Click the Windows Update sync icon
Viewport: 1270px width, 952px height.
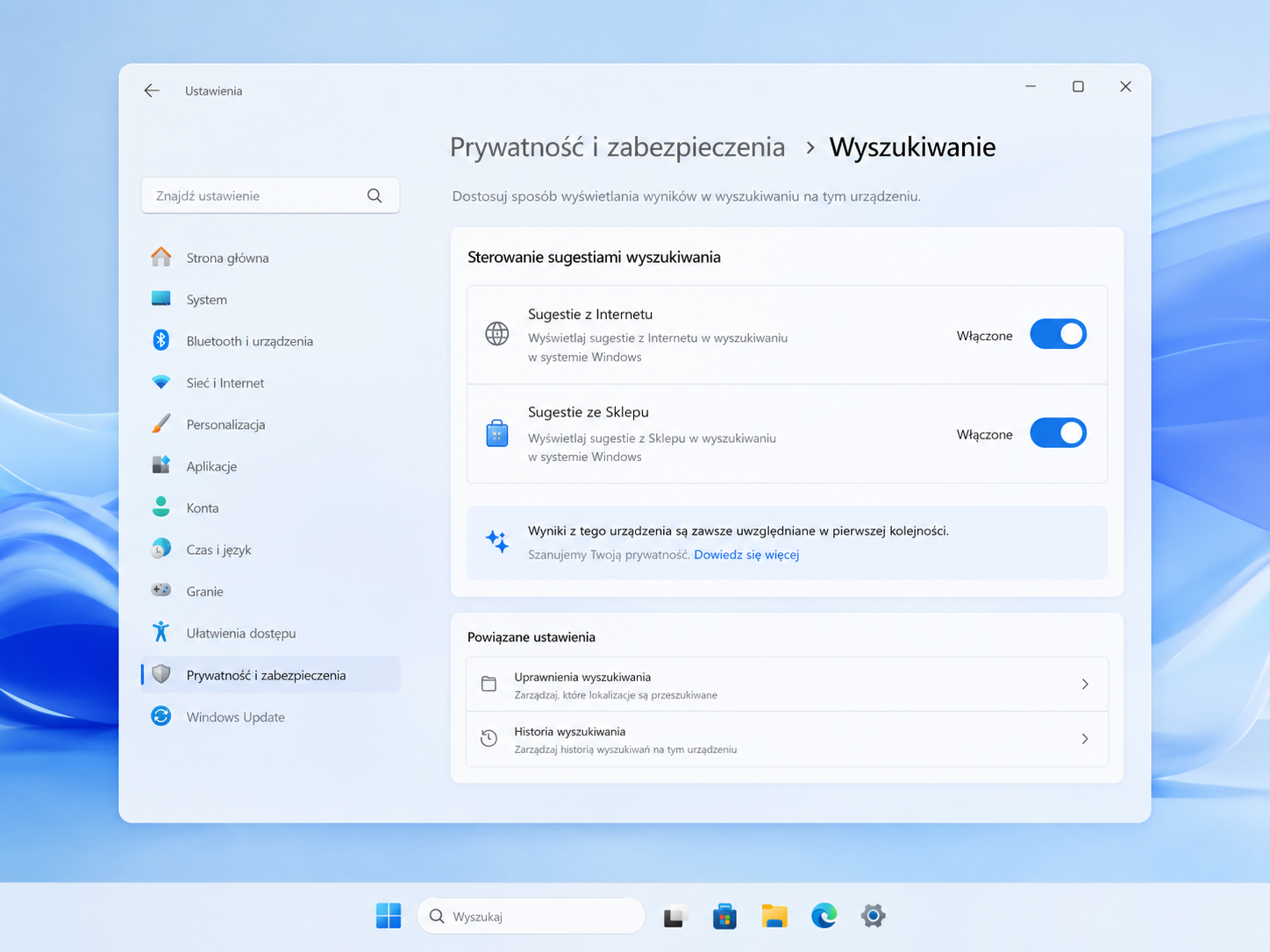pos(161,716)
